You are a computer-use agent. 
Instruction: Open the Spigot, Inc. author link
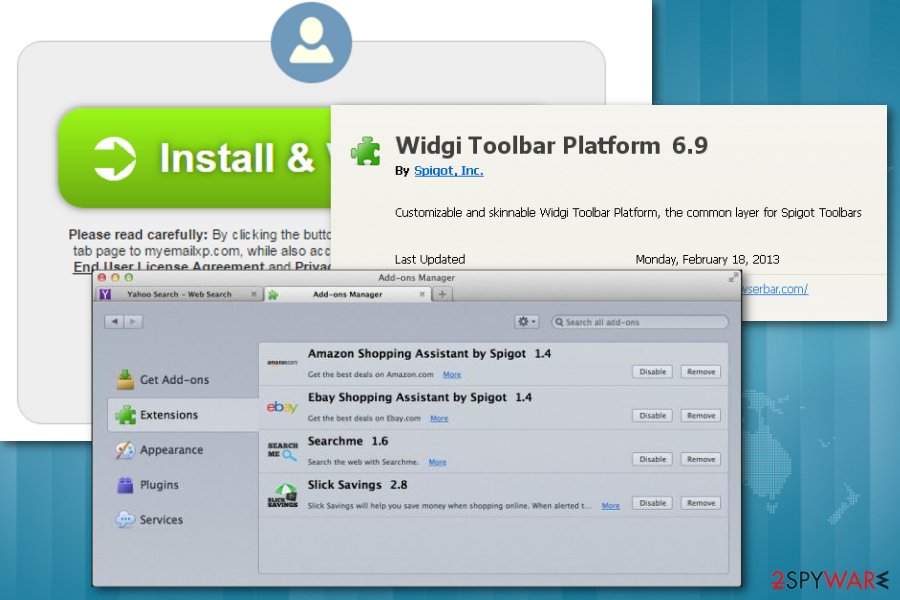click(x=448, y=171)
